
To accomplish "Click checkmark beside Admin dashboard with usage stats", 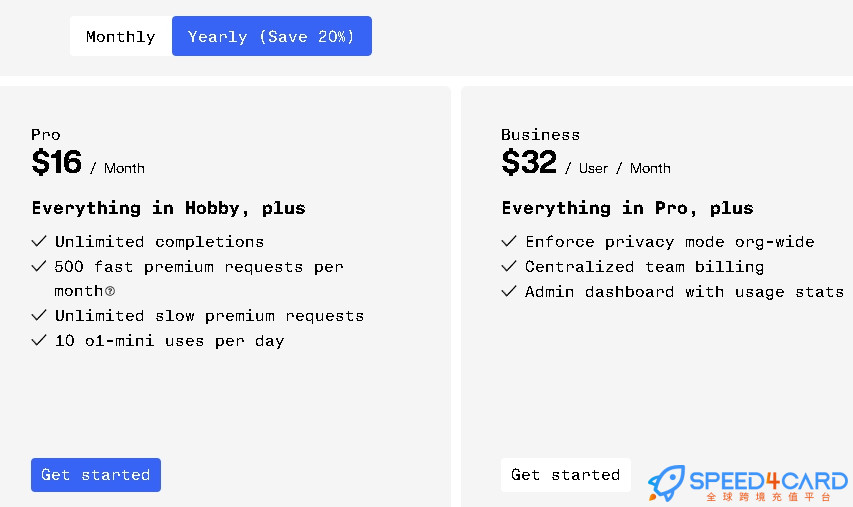I will coord(509,291).
